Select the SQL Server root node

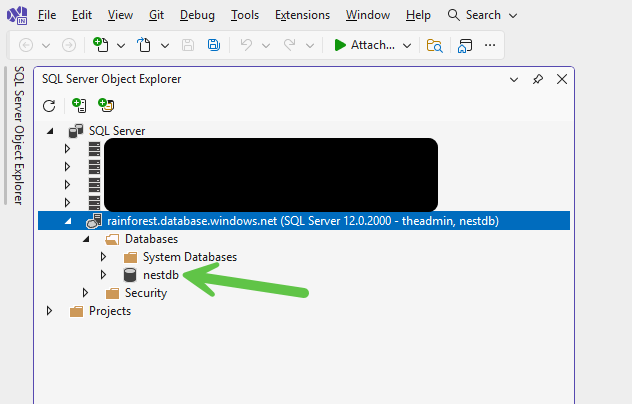click(x=117, y=131)
